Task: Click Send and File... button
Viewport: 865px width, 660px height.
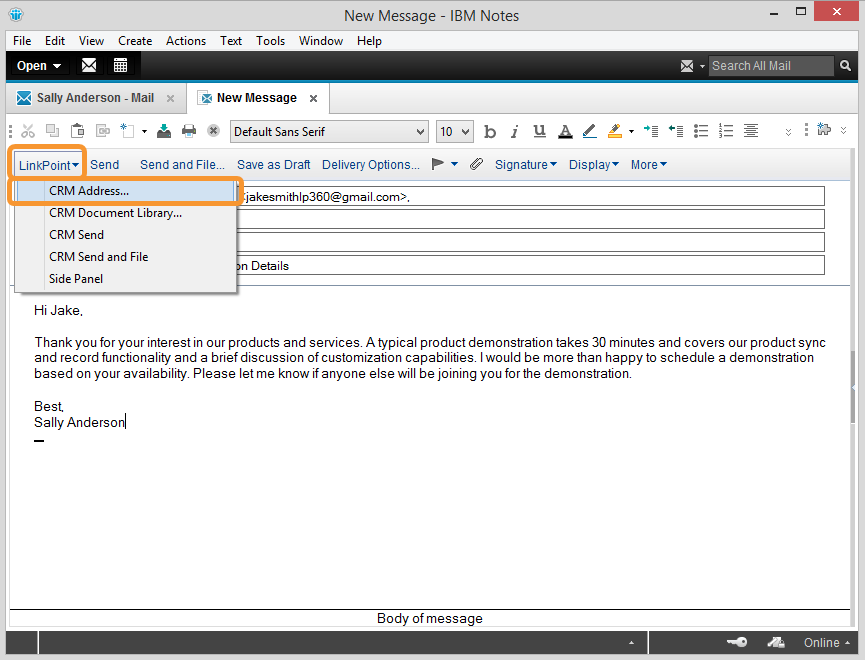Action: 182,164
